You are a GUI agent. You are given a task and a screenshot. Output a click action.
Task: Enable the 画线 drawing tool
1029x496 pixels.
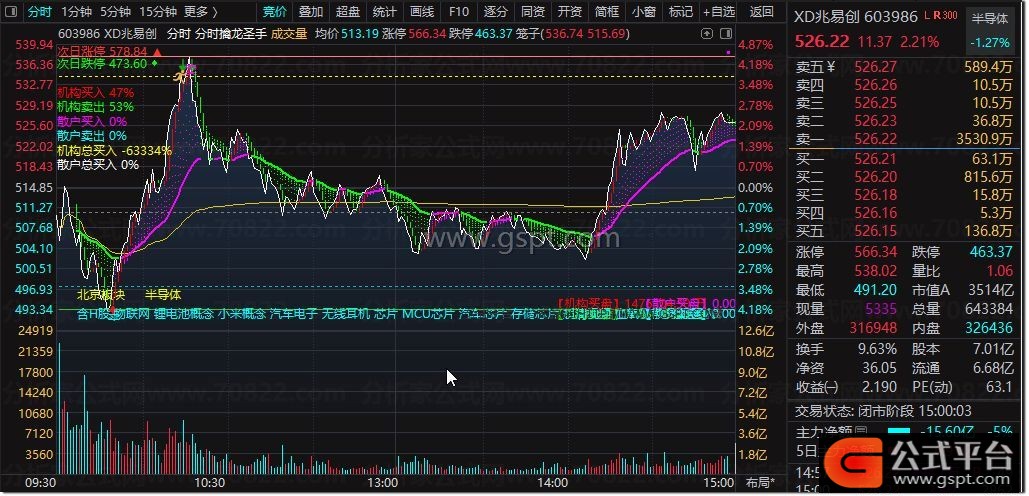[x=422, y=11]
